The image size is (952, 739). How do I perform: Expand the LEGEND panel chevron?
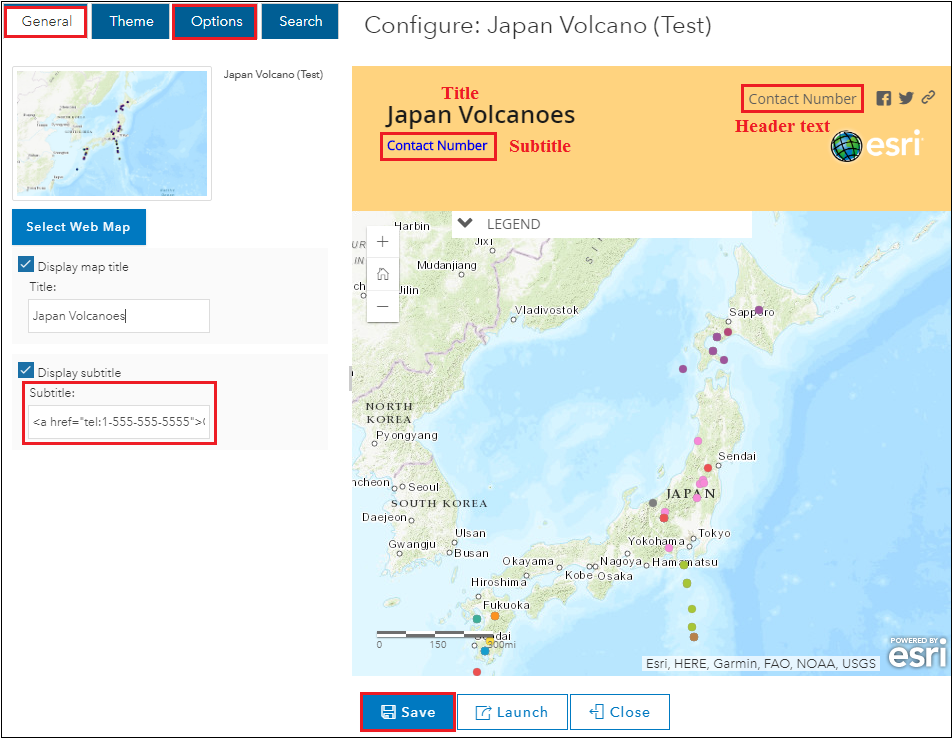[464, 224]
